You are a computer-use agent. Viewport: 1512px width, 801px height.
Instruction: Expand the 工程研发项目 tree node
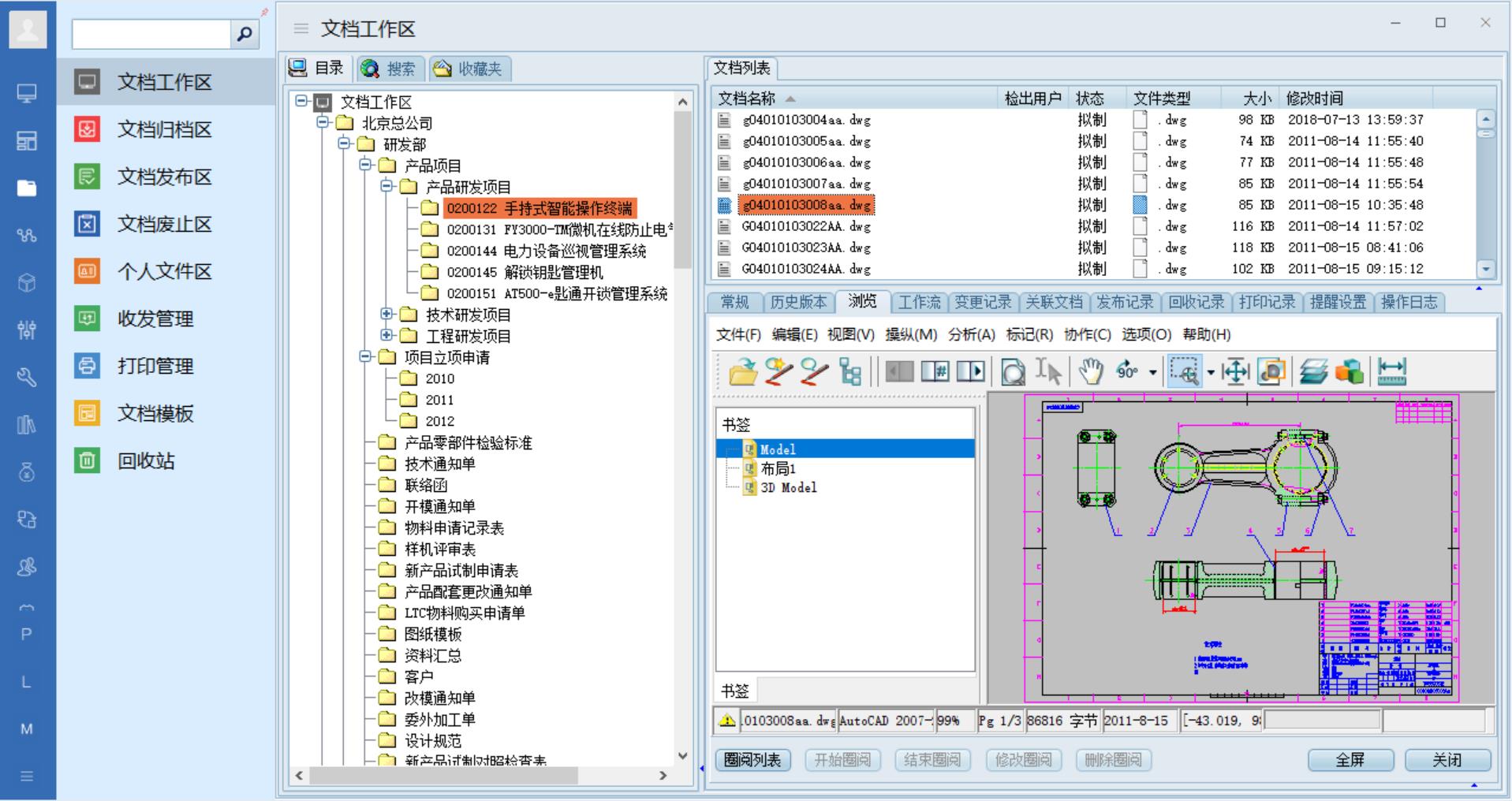(x=386, y=335)
